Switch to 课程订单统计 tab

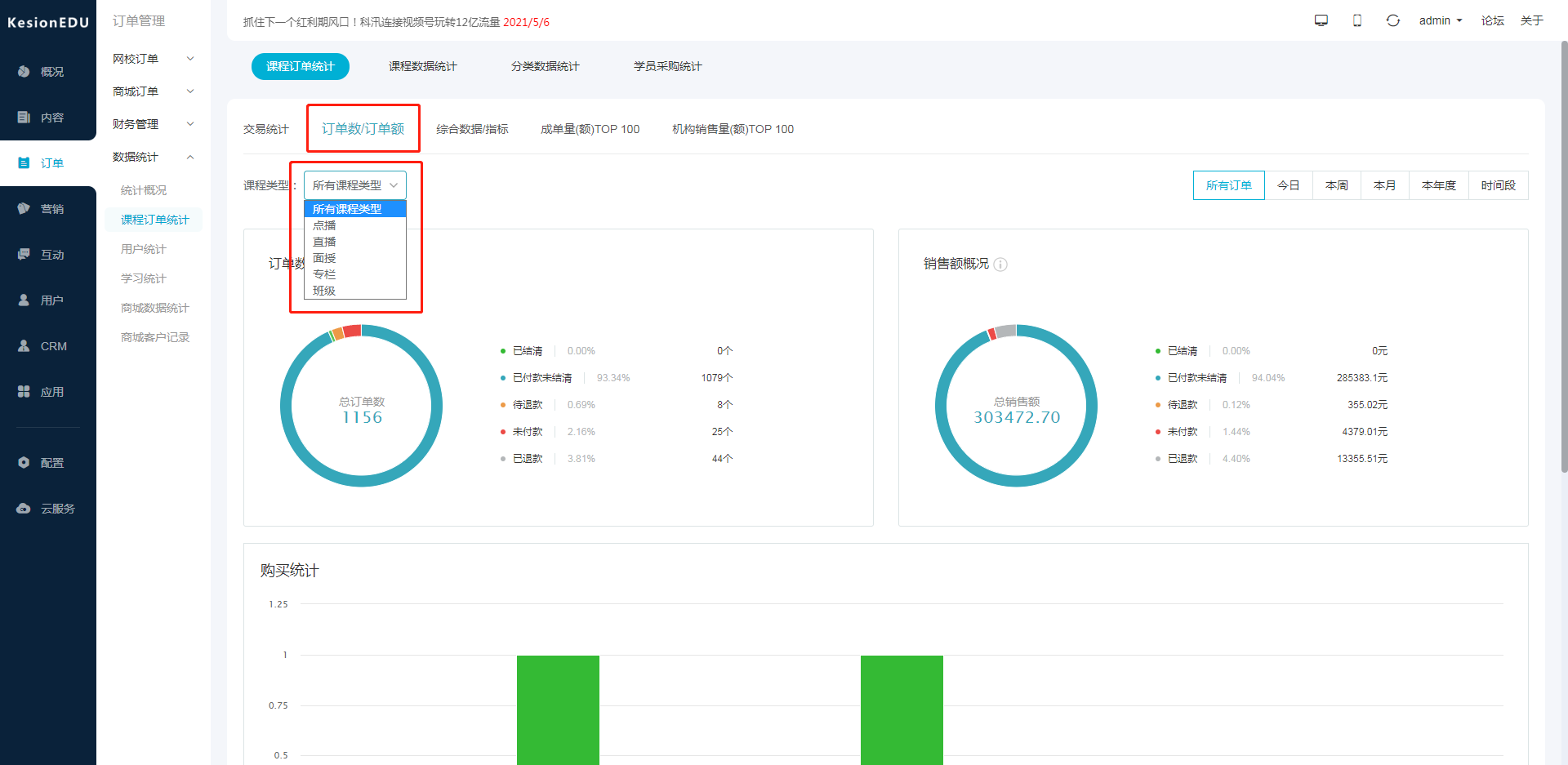pyautogui.click(x=301, y=66)
